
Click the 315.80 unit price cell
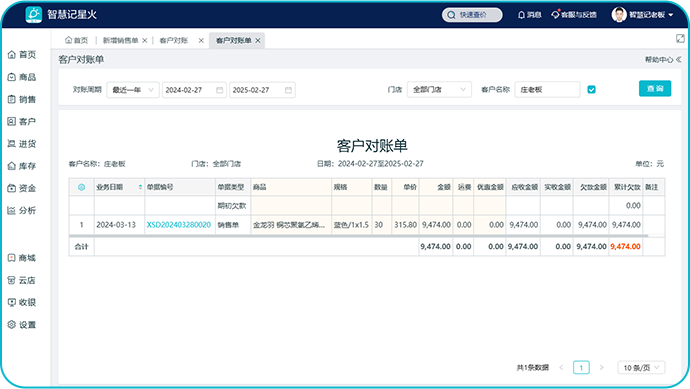(405, 225)
